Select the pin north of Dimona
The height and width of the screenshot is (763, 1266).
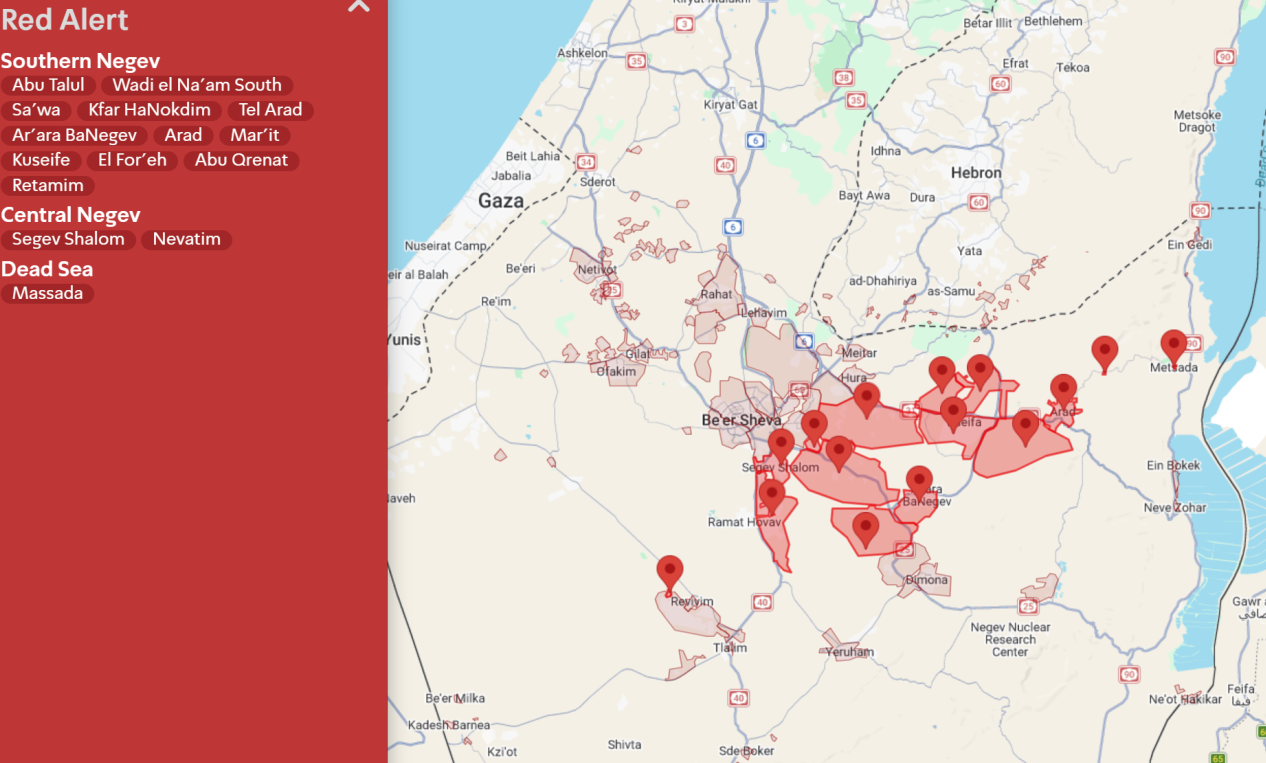click(866, 530)
